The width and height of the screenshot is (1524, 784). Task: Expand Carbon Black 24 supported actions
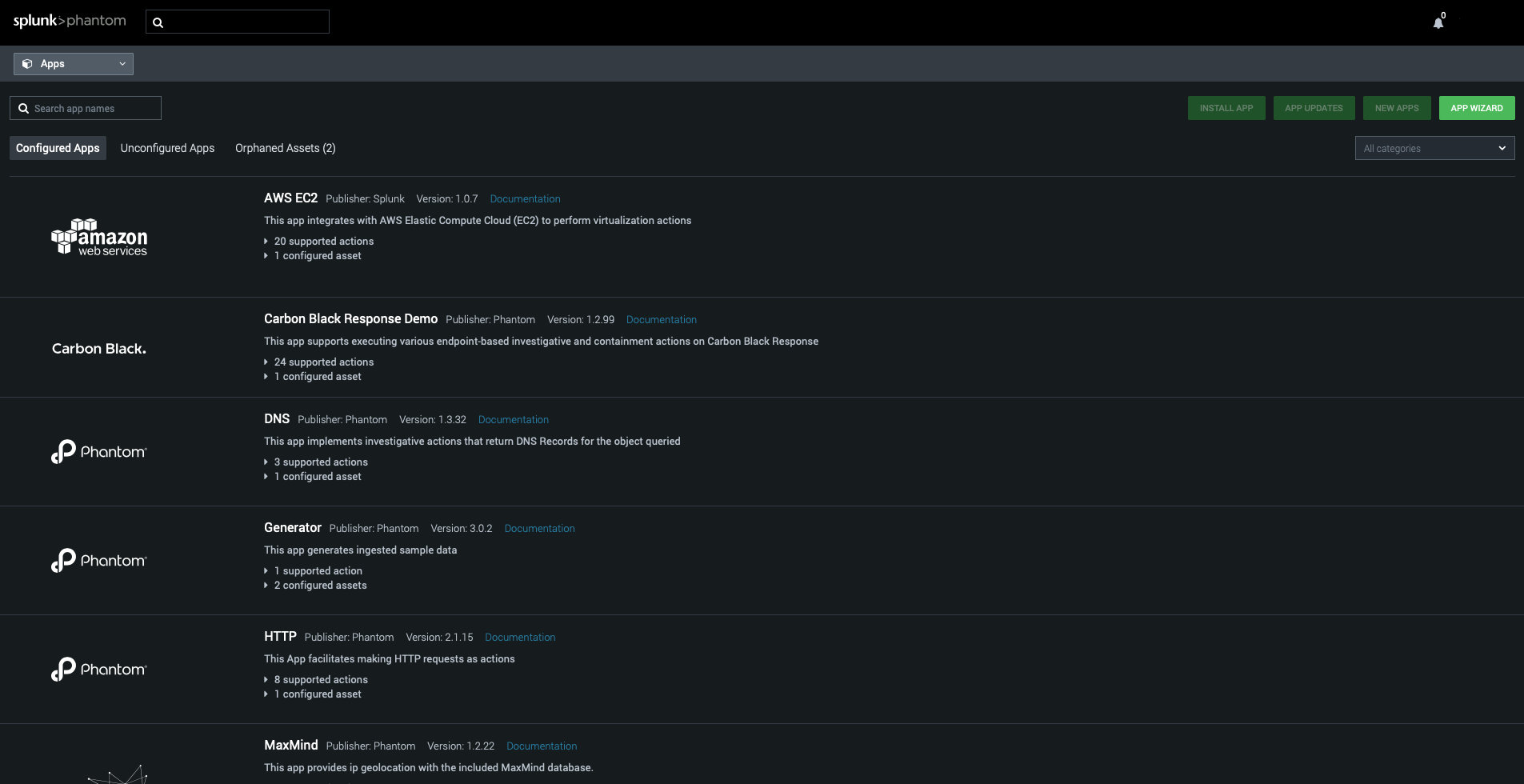point(319,362)
